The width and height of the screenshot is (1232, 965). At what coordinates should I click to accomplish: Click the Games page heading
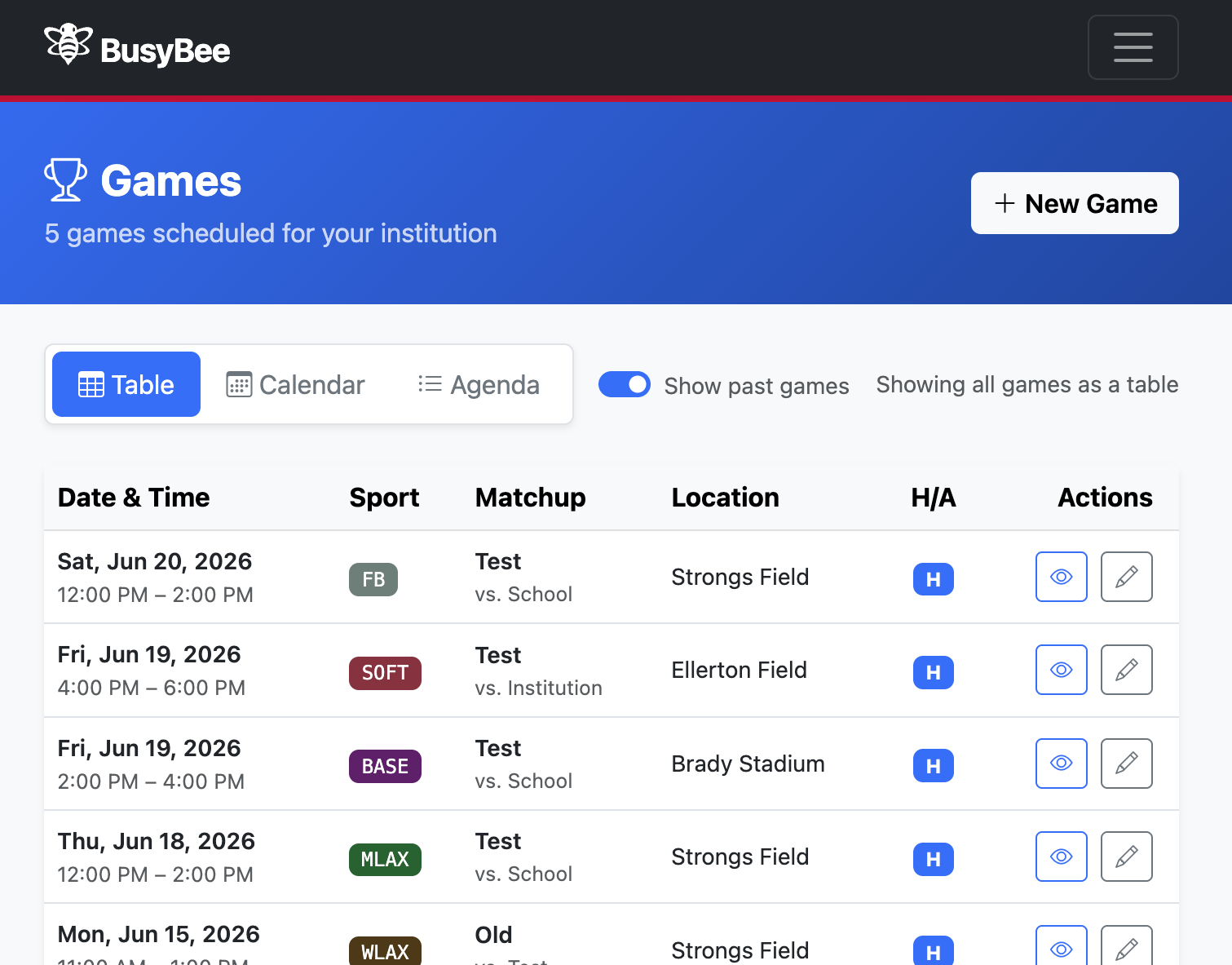[x=171, y=180]
